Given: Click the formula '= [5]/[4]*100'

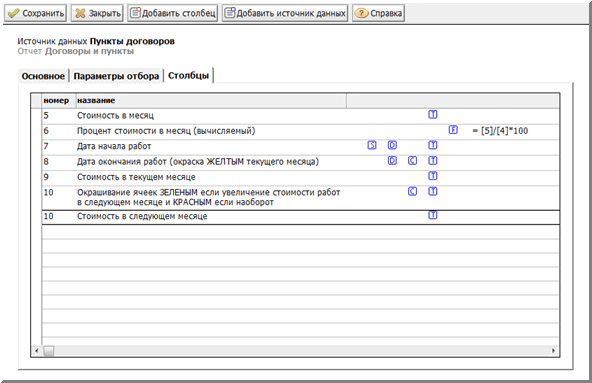Looking at the screenshot, I should [500, 131].
